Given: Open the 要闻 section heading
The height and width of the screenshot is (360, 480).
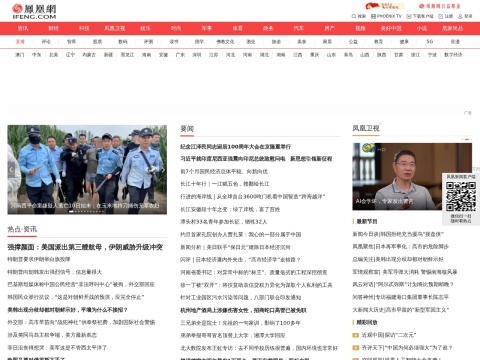Looking at the screenshot, I should tap(187, 129).
